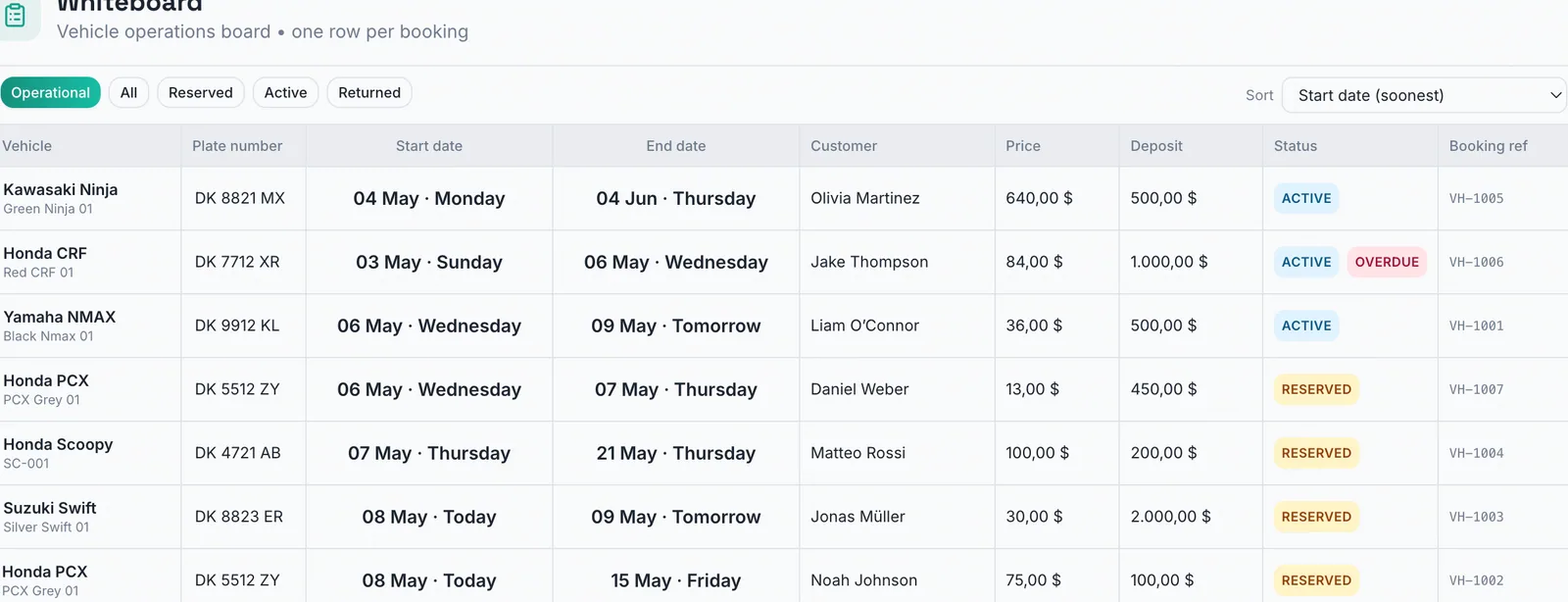
Task: Click RESERVED badge for Honda Scoopy
Action: tap(1316, 453)
